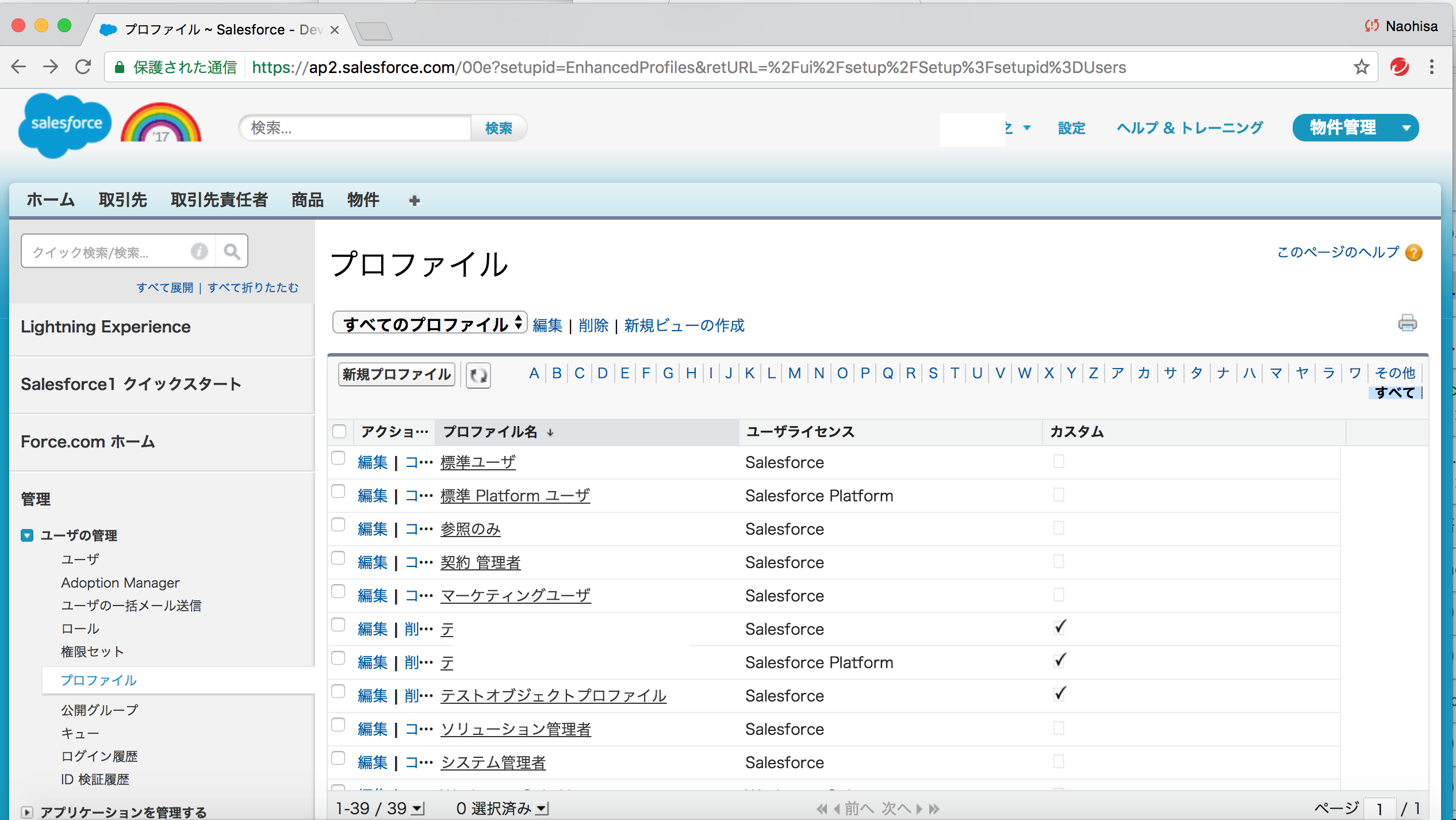Click the sidebar quick search magnifier icon
This screenshot has width=1456, height=820.
click(232, 251)
